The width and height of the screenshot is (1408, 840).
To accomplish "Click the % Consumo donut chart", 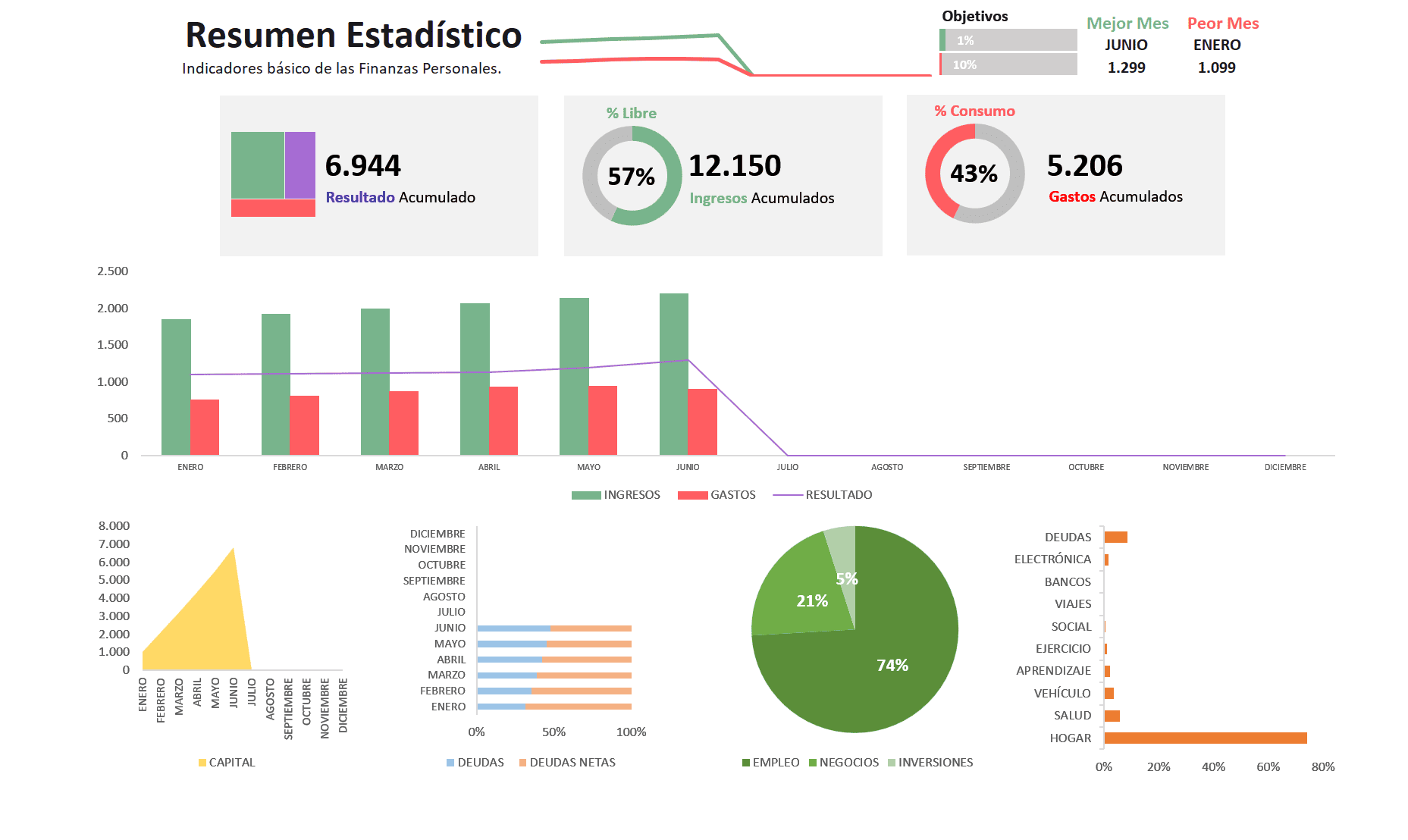I will [x=974, y=174].
